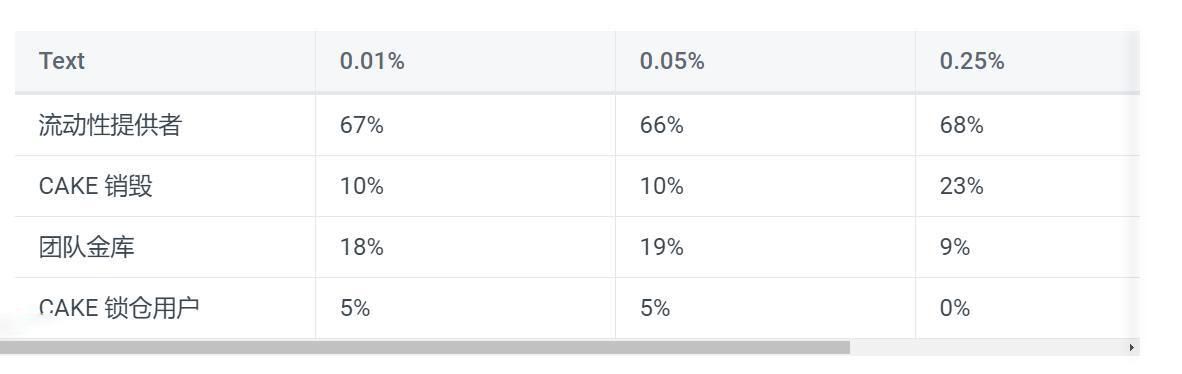Click the 0% cell in CAKE 锁仓用户 row
The image size is (1182, 374).
[x=954, y=308]
